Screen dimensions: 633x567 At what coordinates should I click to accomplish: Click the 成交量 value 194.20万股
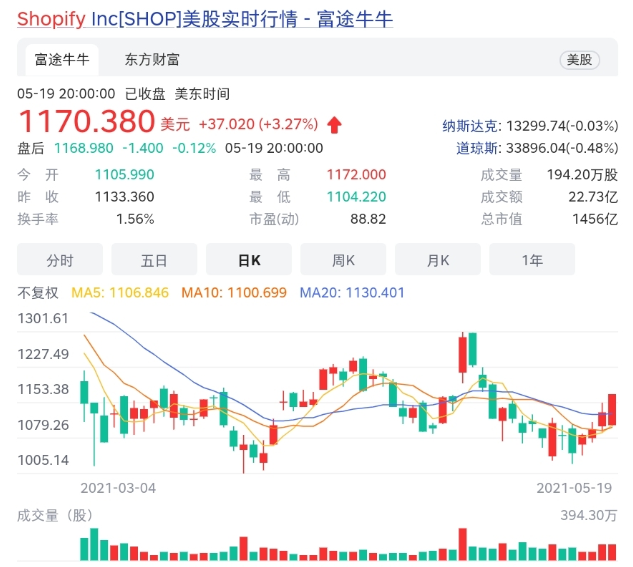pos(582,175)
